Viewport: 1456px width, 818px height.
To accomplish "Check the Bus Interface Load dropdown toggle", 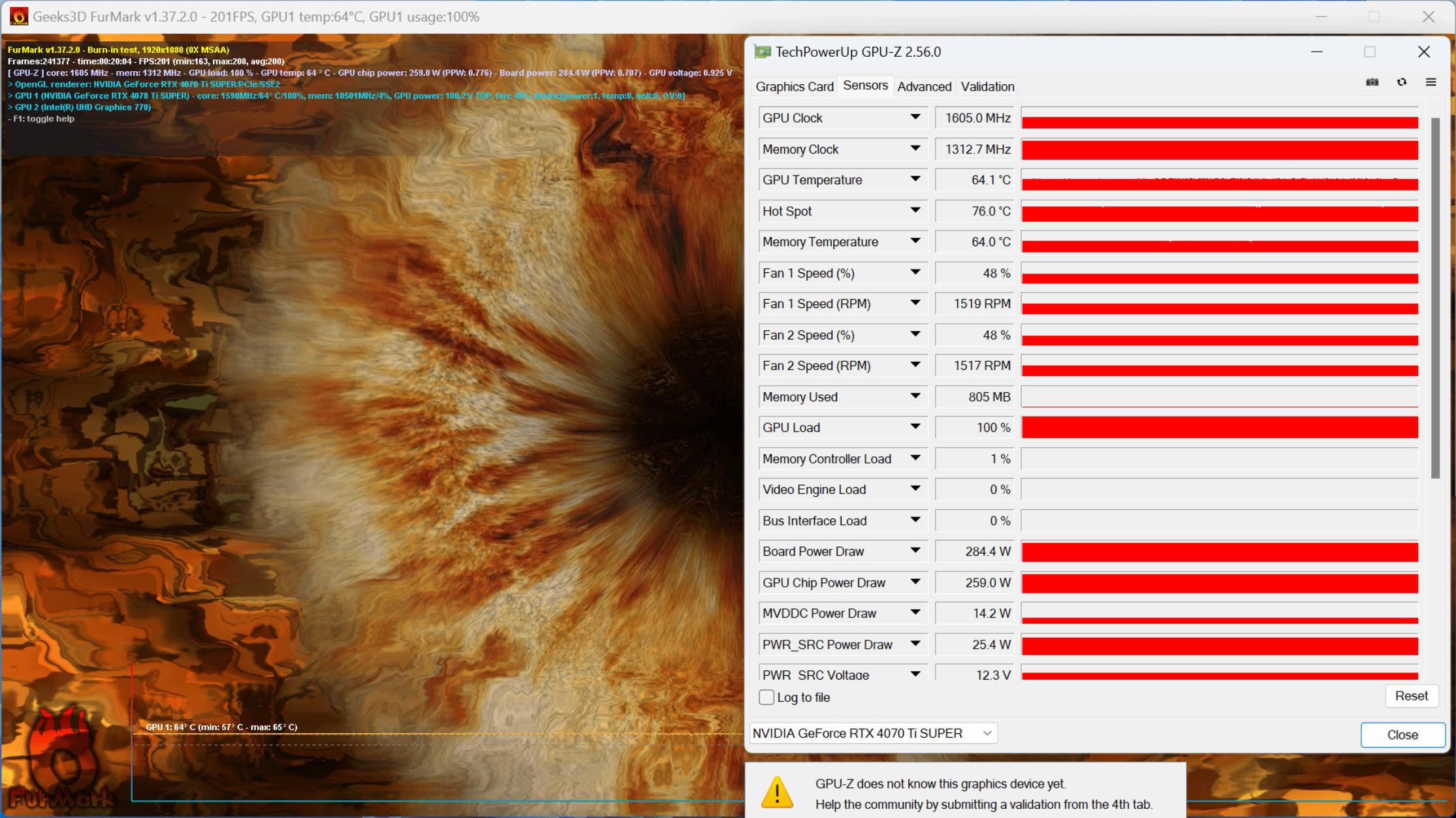I will 915,521.
